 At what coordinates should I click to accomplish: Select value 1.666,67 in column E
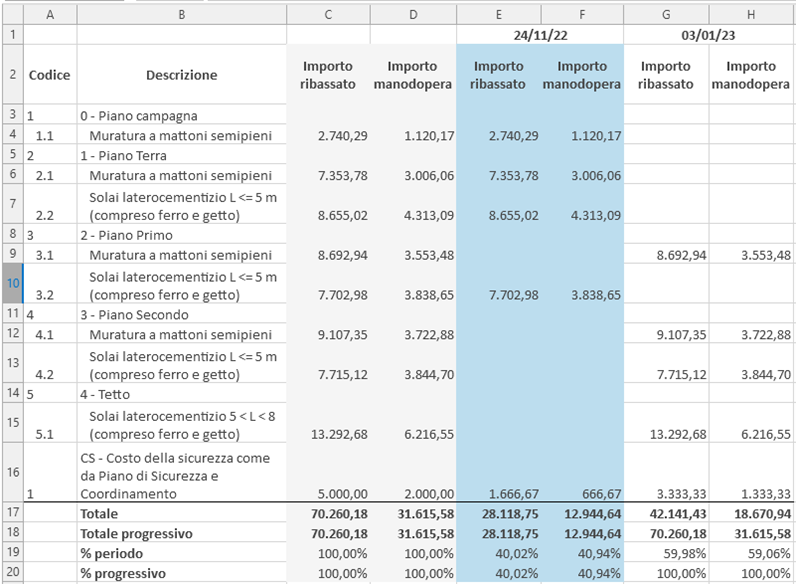point(499,473)
